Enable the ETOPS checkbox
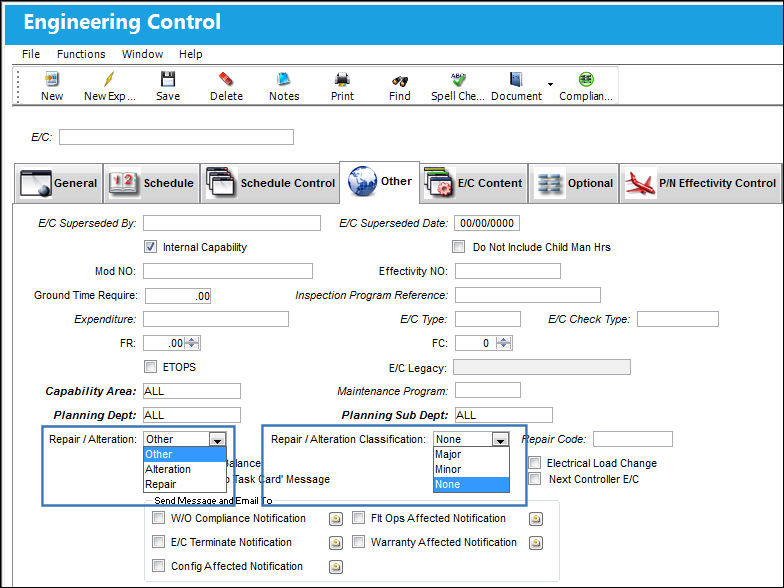Screen dimensions: 784x588 pos(150,366)
